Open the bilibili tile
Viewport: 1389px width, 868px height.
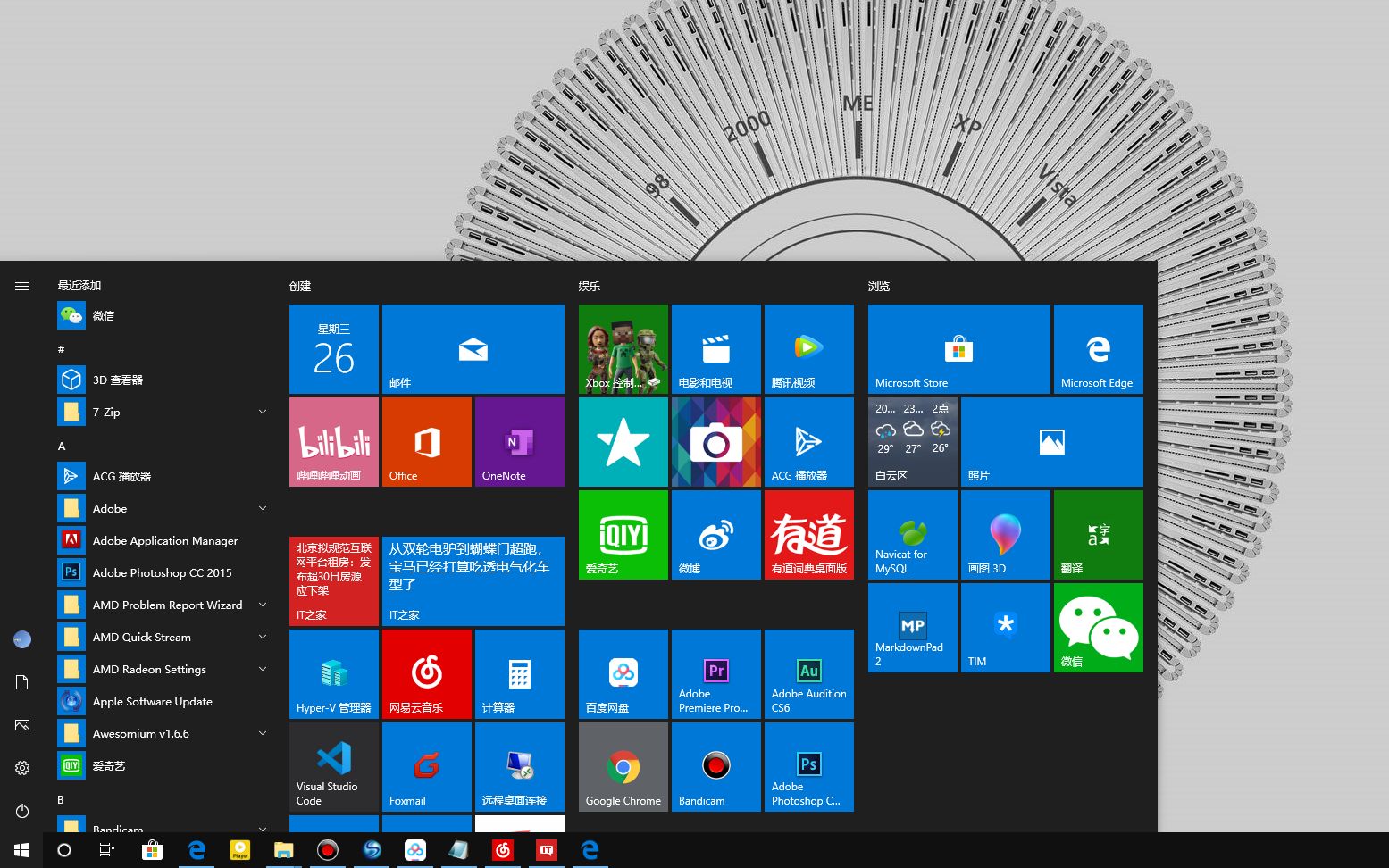pyautogui.click(x=334, y=442)
